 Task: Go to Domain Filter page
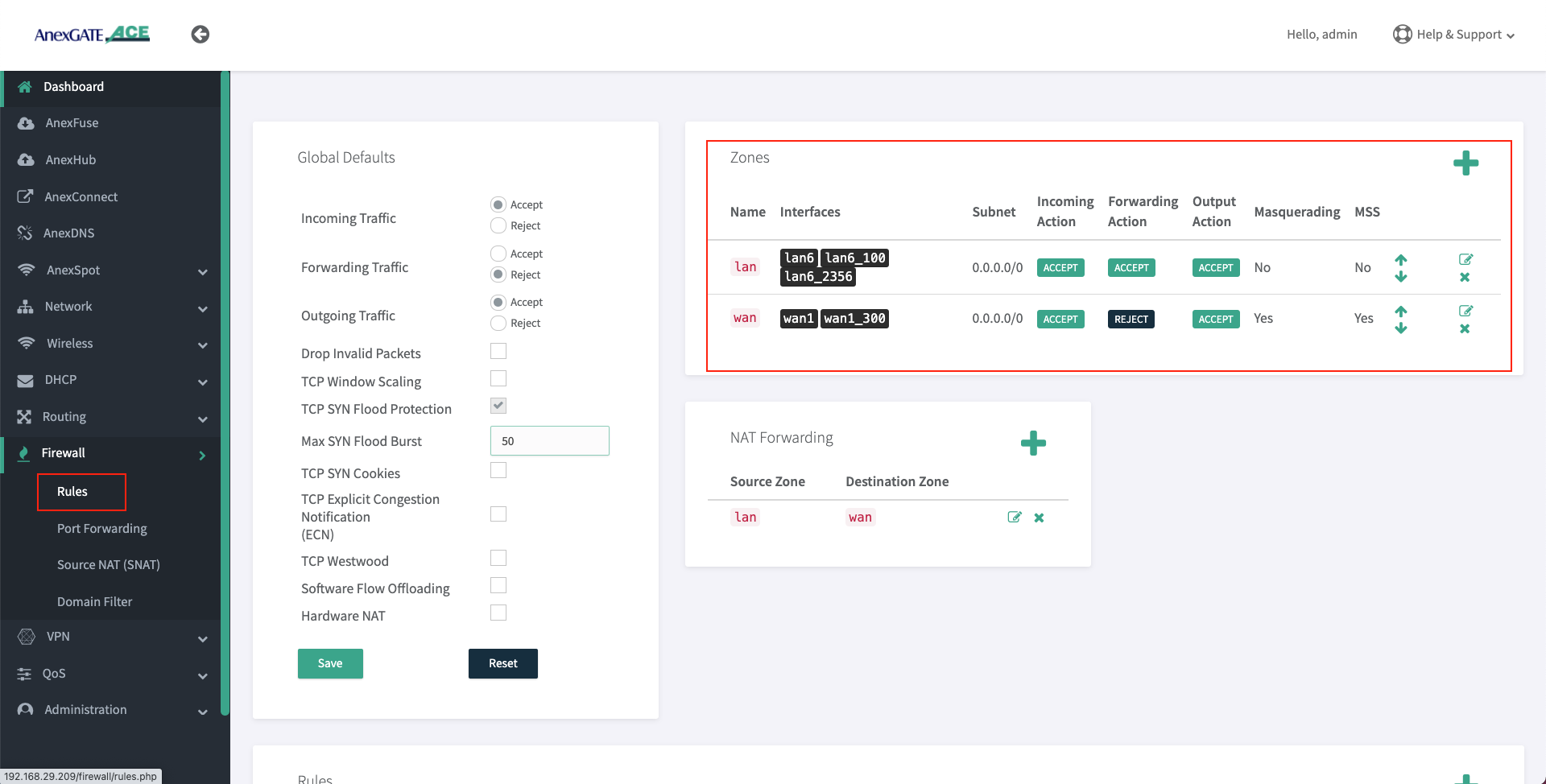click(94, 602)
